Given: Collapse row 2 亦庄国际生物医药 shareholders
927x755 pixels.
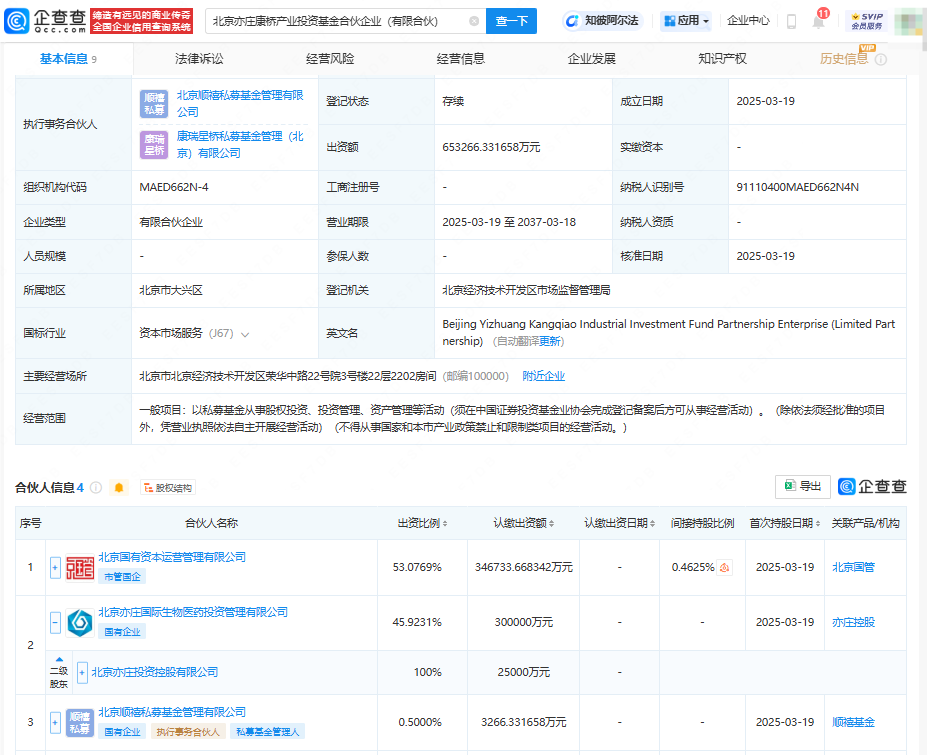Looking at the screenshot, I should coord(55,623).
